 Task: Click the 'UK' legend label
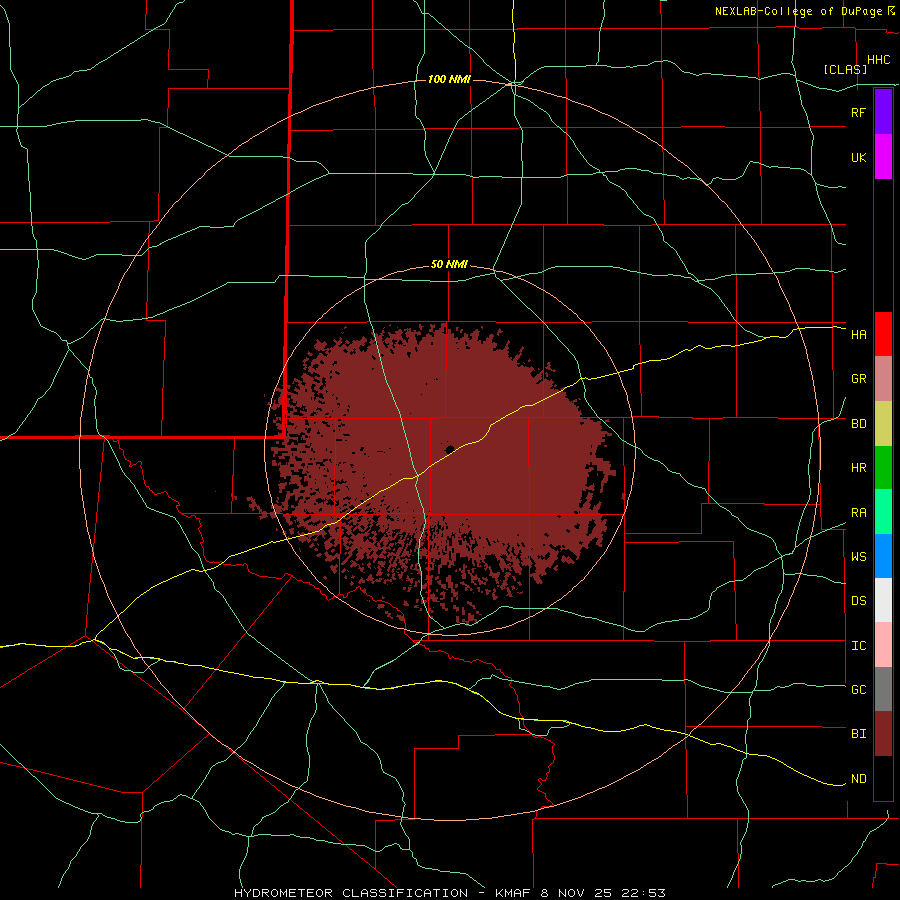click(x=859, y=157)
